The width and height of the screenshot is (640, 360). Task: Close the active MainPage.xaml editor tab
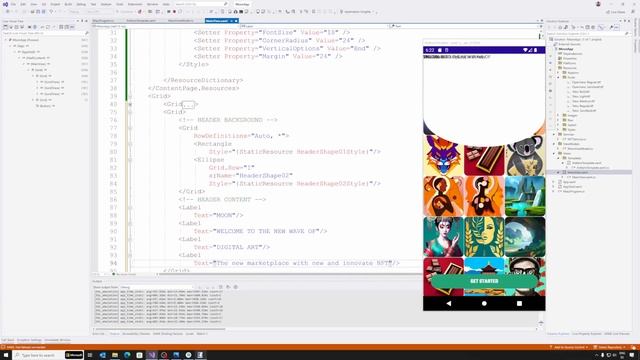coord(236,20)
